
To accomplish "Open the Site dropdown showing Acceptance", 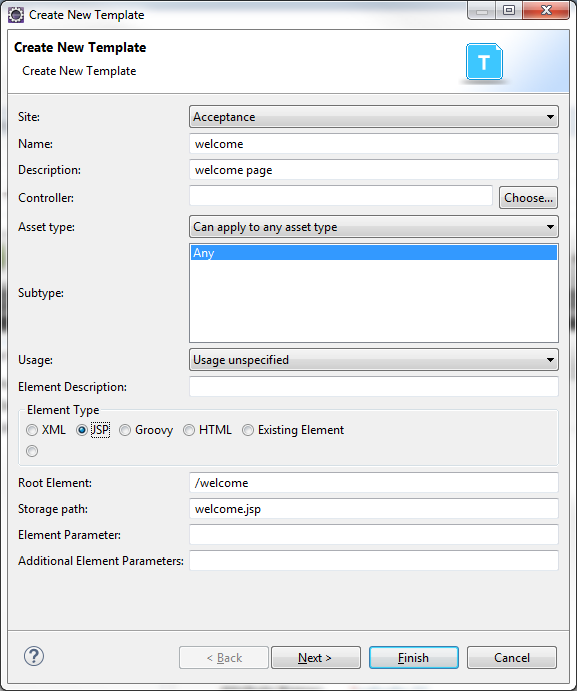I will pyautogui.click(x=374, y=117).
